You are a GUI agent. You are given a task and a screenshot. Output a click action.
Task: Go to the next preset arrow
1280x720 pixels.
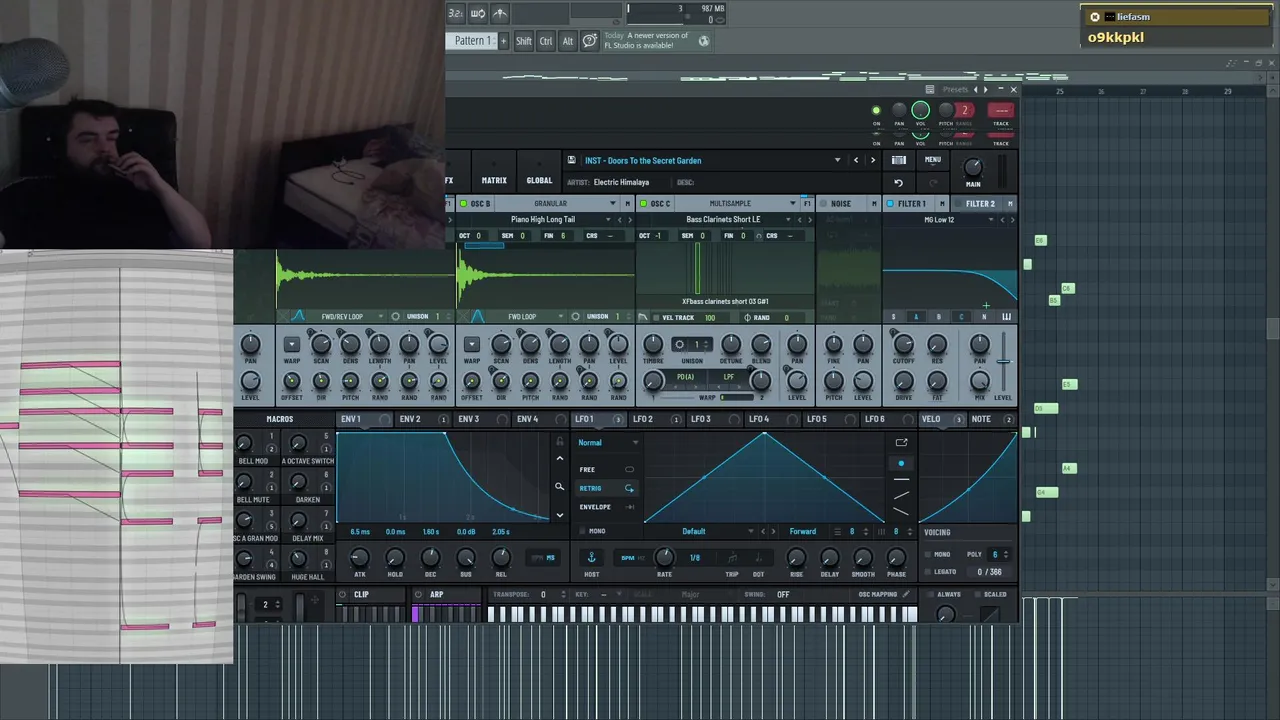(872, 160)
